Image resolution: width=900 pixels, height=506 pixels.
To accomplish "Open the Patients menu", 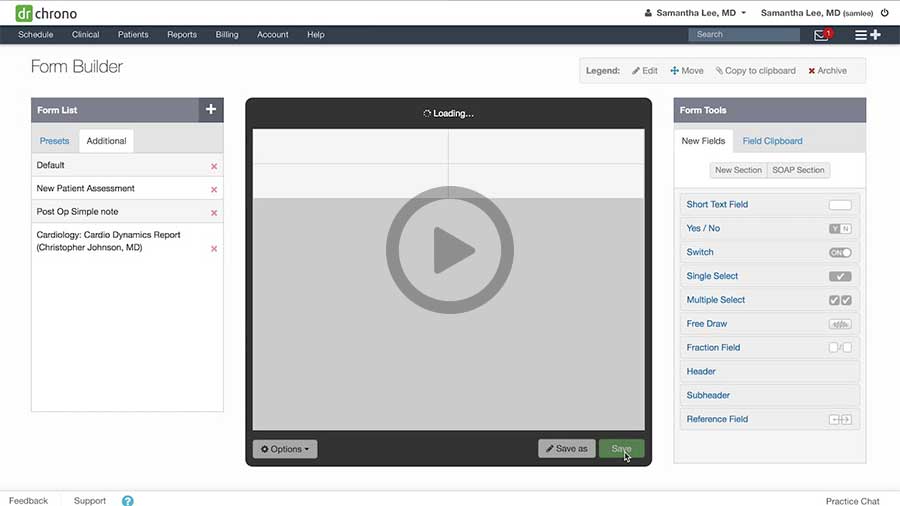I will coord(133,34).
